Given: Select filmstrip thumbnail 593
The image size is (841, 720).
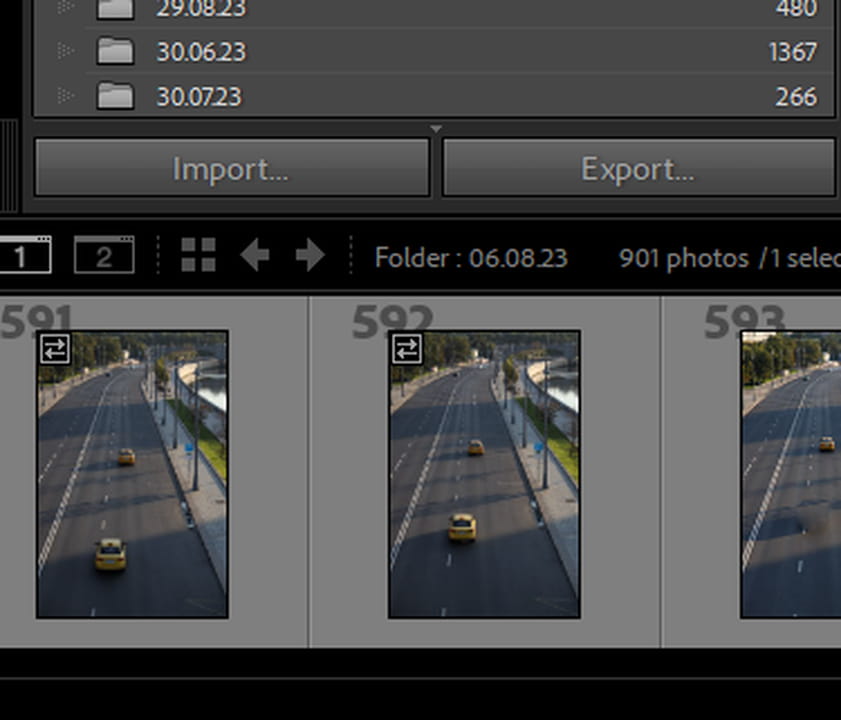Looking at the screenshot, I should point(791,474).
